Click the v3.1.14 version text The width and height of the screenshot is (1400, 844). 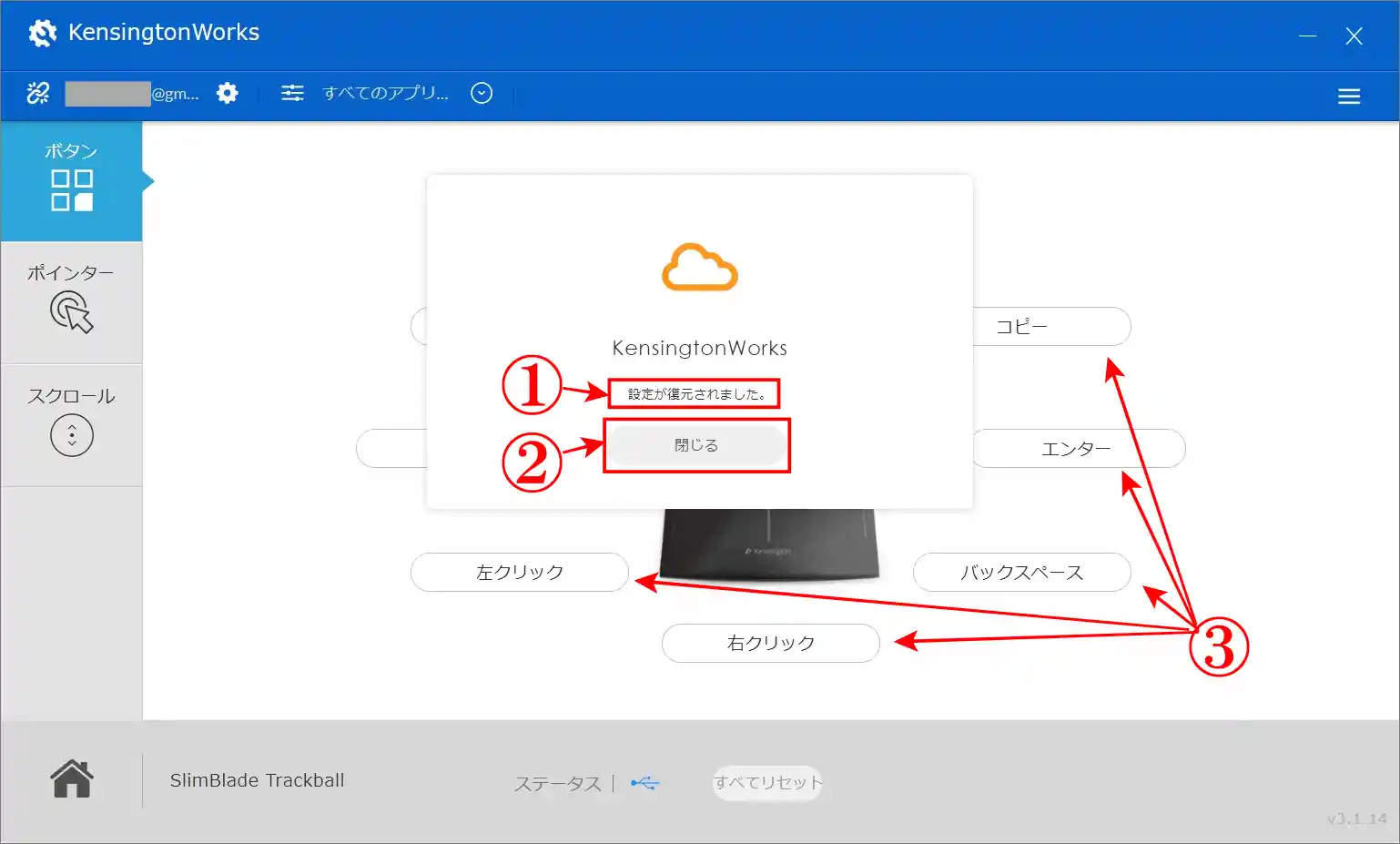[1357, 819]
